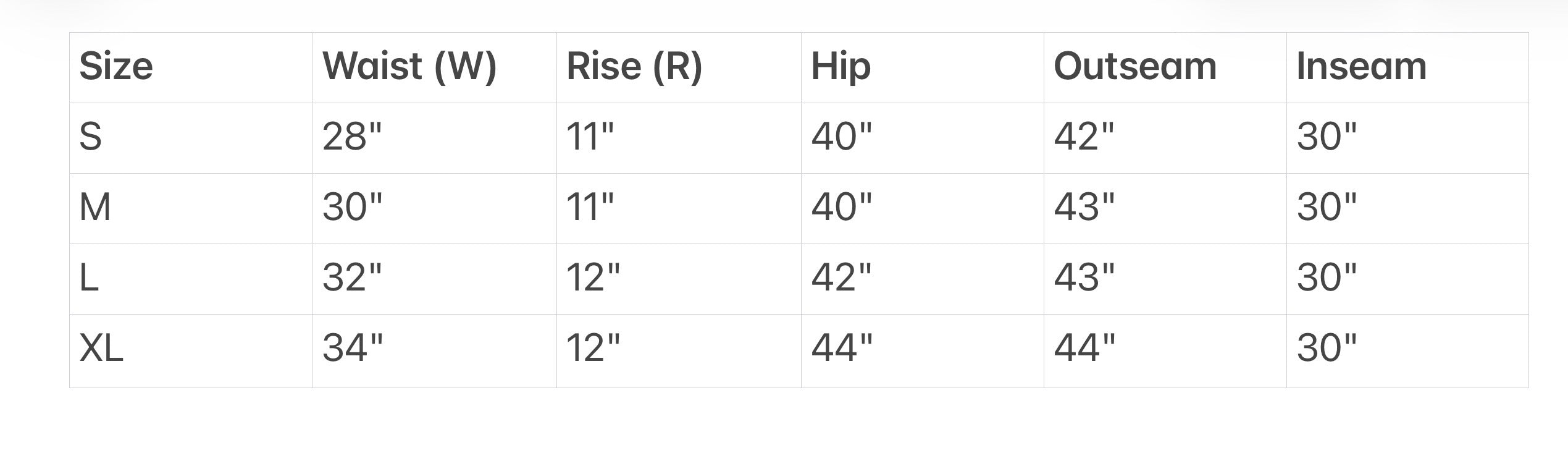Click the 42" hip value for size L
The image size is (1568, 458).
841,278
